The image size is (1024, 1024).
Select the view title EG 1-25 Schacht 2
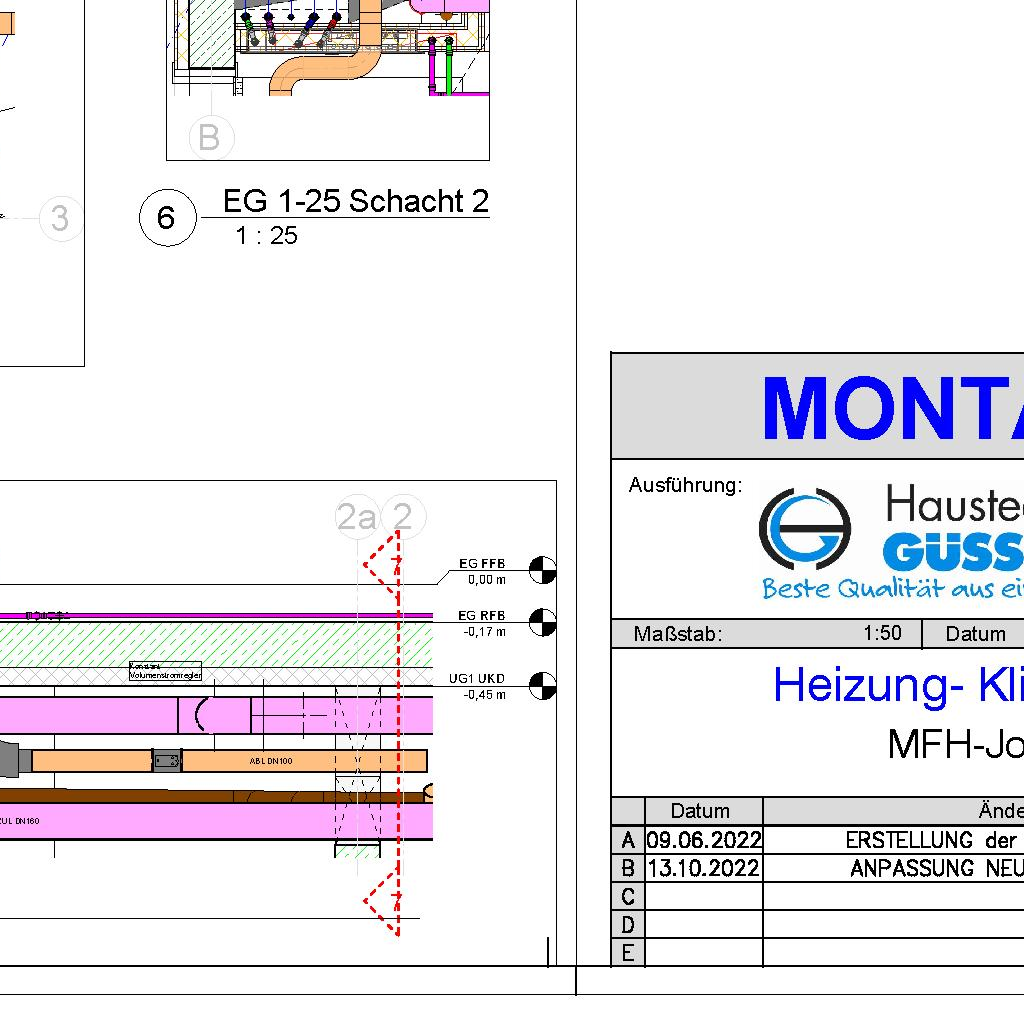click(355, 202)
